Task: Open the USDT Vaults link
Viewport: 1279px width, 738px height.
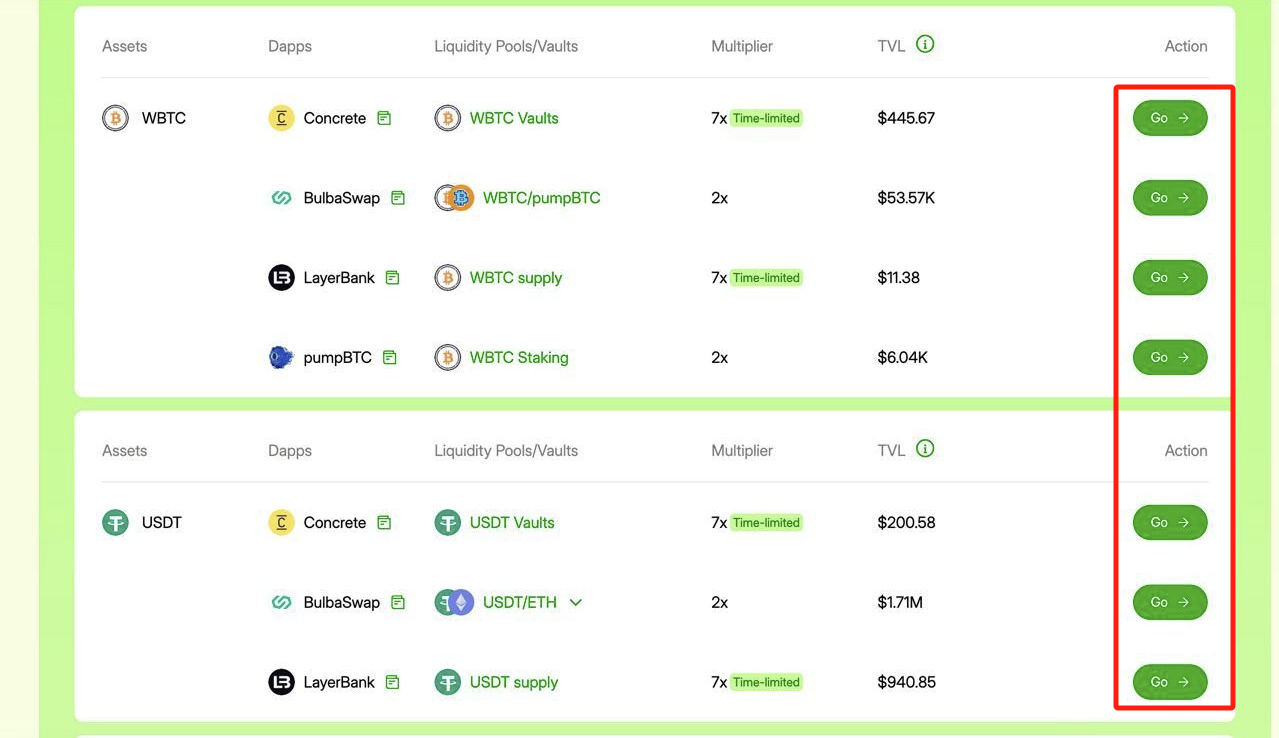Action: click(512, 522)
